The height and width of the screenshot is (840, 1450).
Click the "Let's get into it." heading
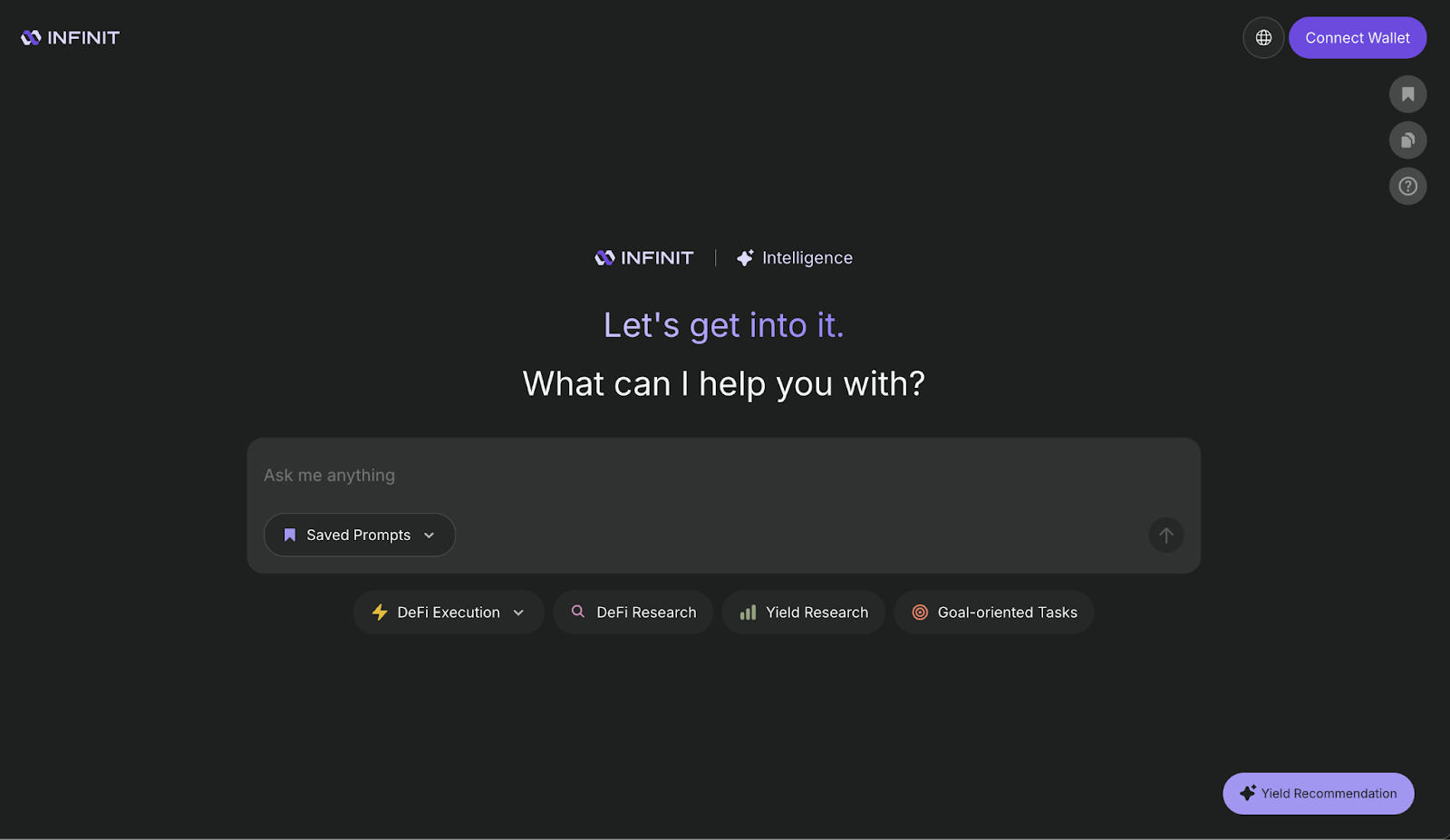[724, 325]
